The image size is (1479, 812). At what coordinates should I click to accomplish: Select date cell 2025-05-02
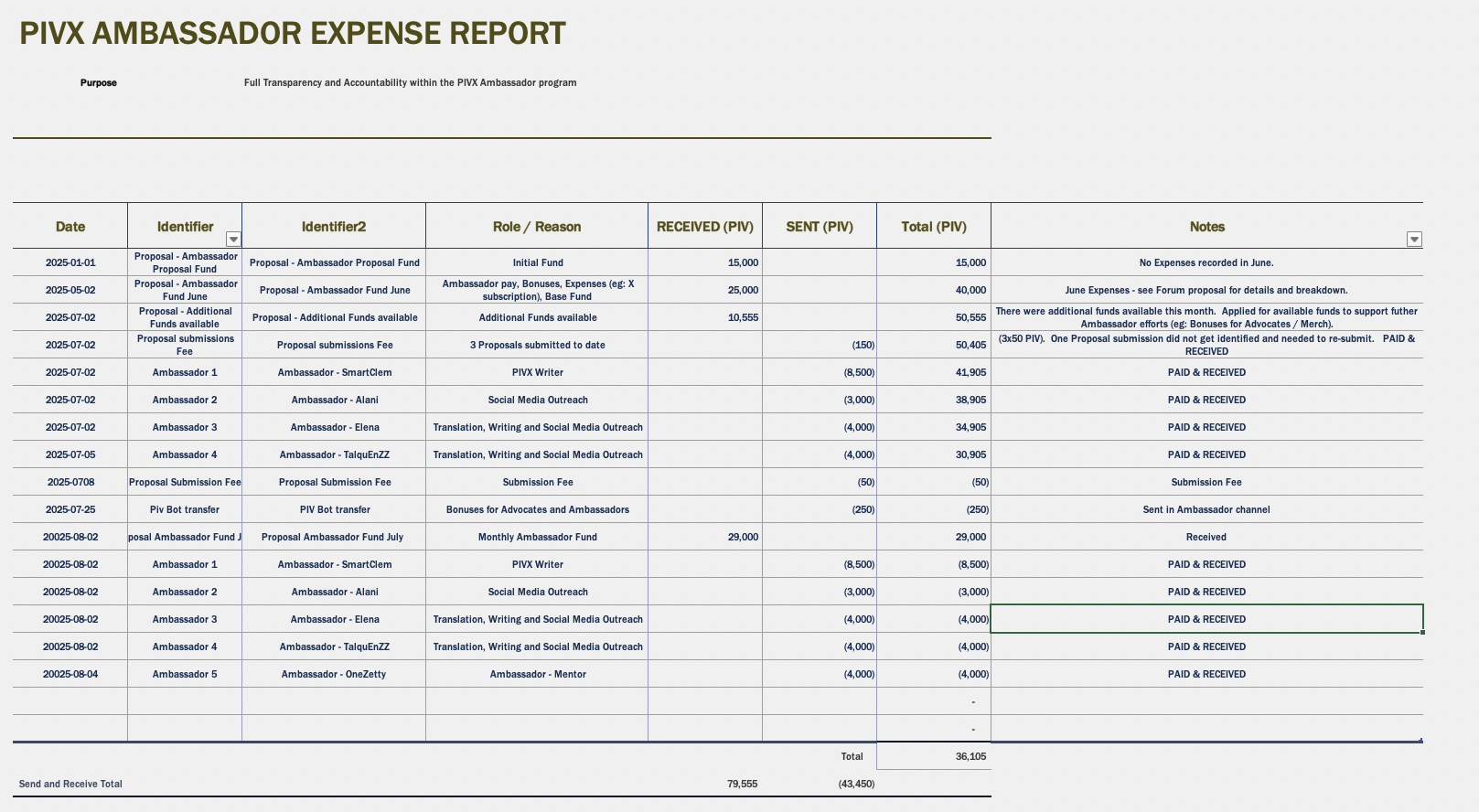pyautogui.click(x=70, y=290)
